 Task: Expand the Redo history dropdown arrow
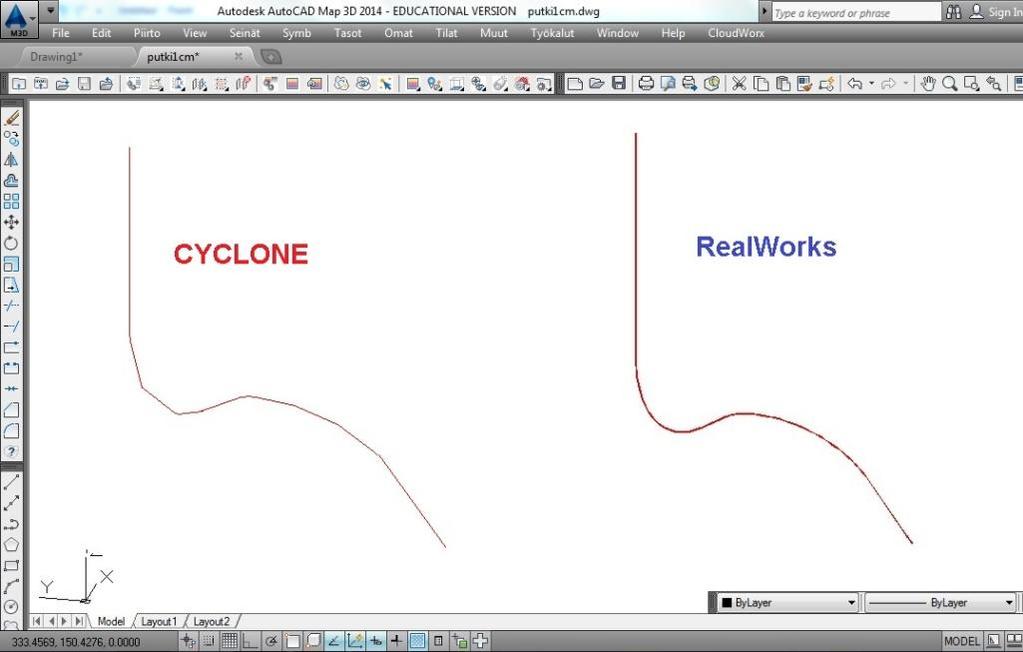905,84
